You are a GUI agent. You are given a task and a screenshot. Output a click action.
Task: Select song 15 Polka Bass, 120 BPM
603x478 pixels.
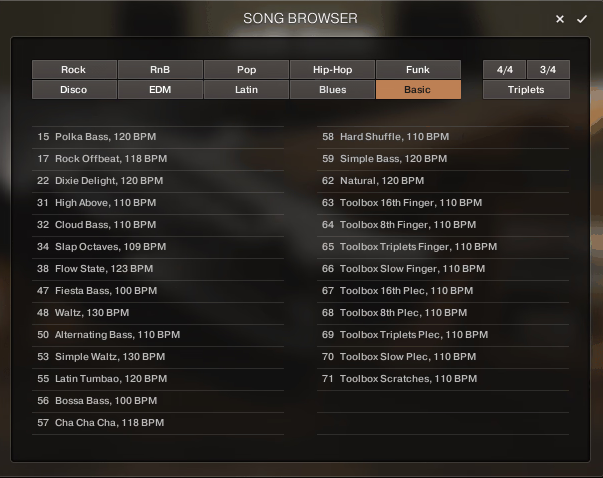158,137
